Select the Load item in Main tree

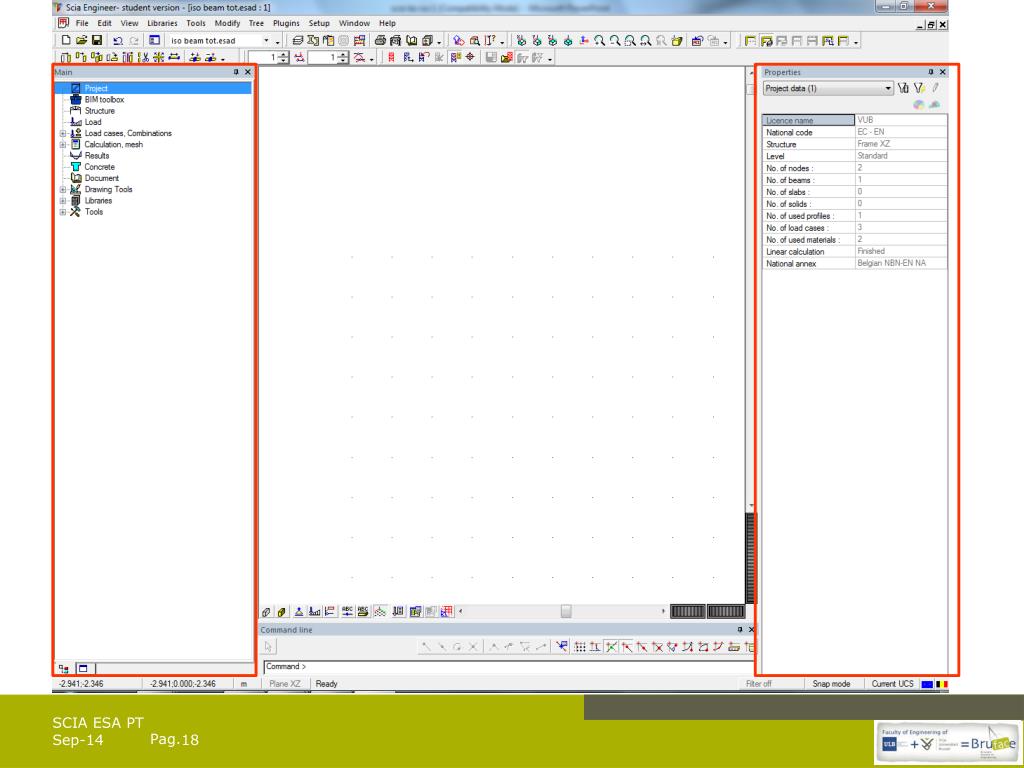point(93,121)
